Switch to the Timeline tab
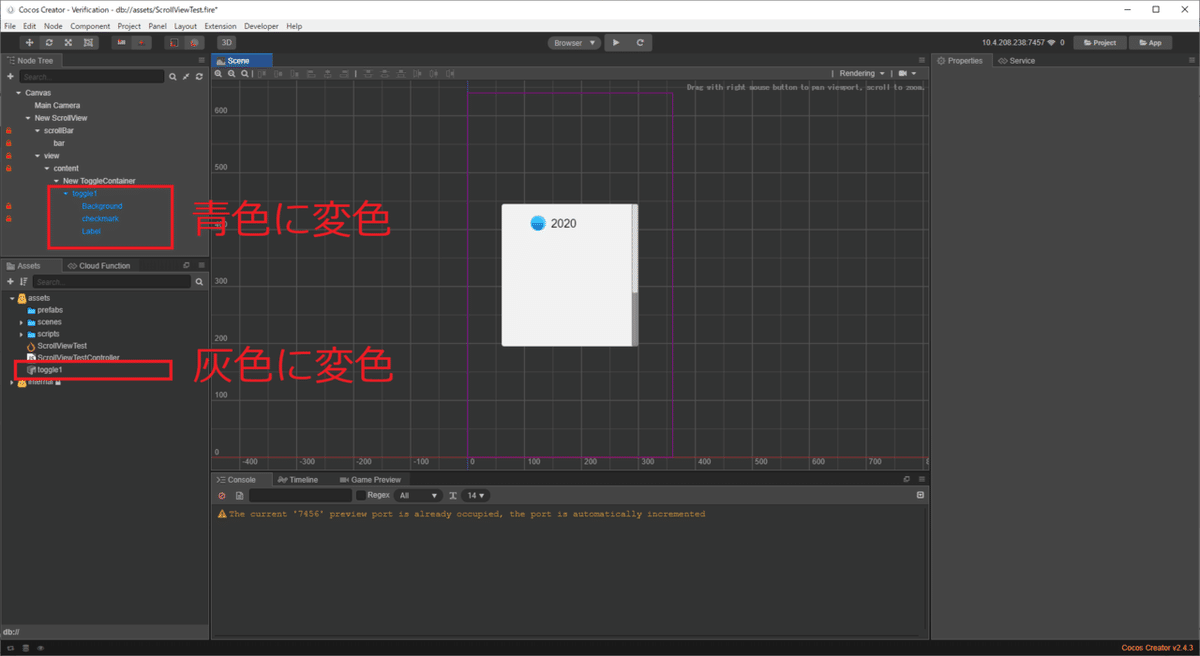Image resolution: width=1200 pixels, height=656 pixels. (298, 480)
